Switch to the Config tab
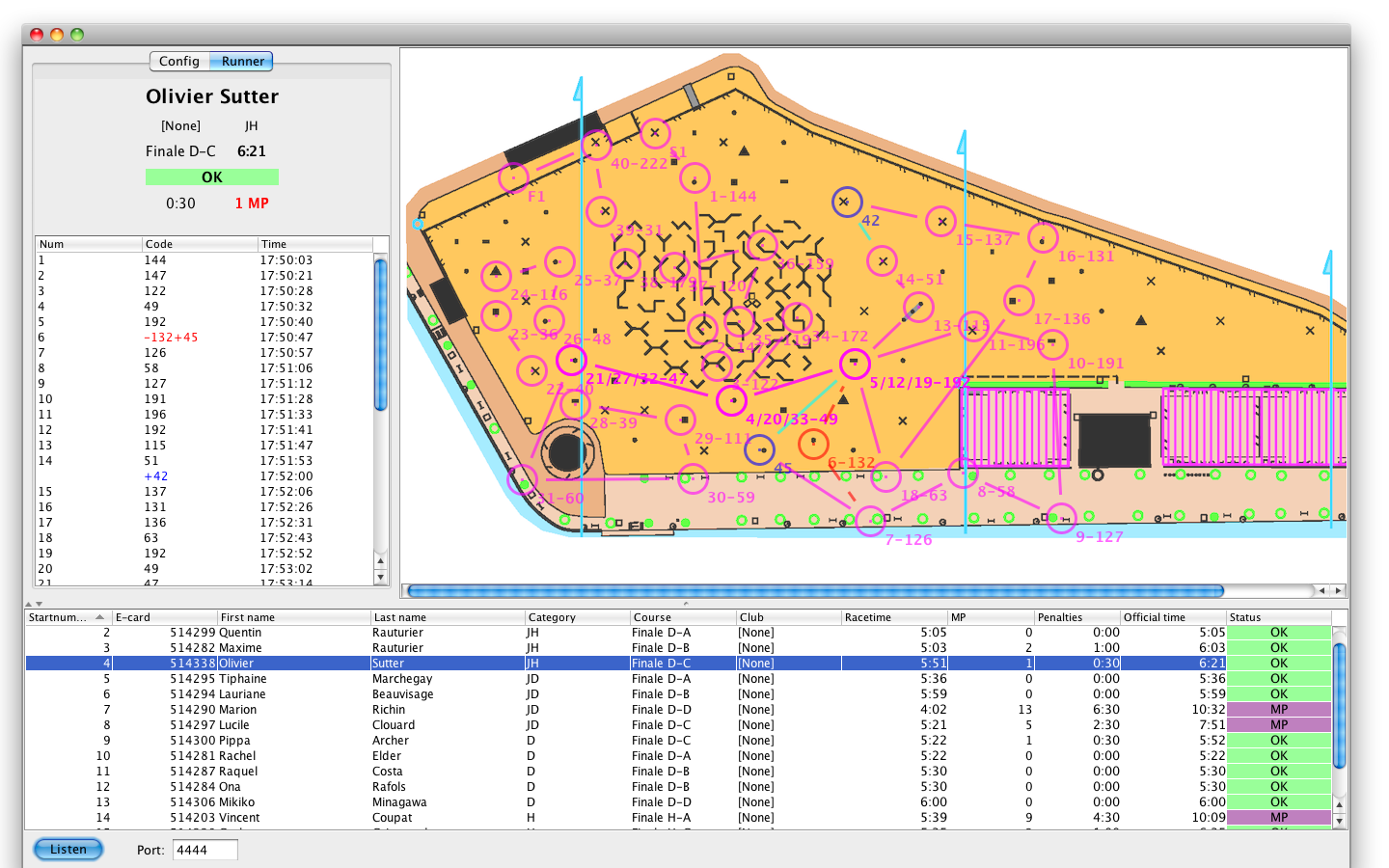 [x=179, y=61]
